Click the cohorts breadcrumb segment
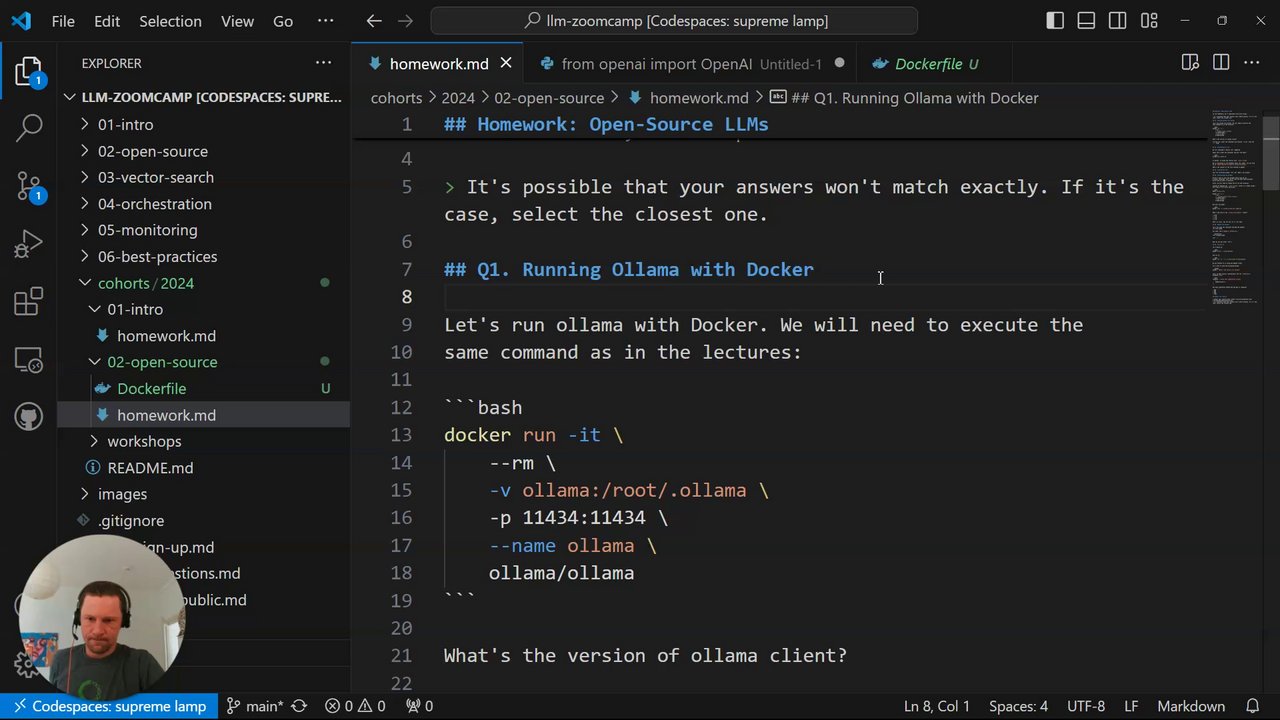 tap(396, 98)
